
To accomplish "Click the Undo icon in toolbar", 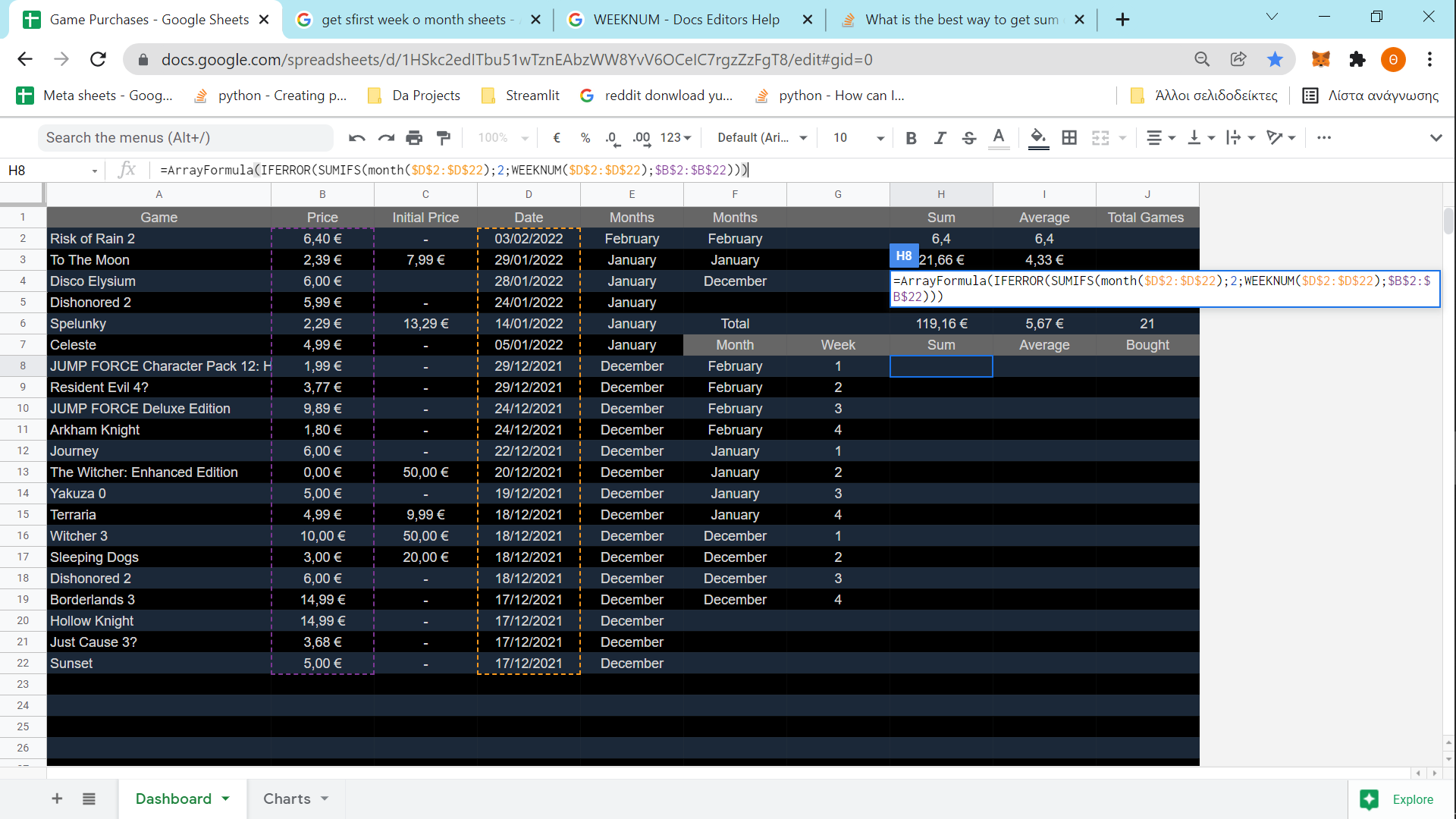I will (x=356, y=138).
